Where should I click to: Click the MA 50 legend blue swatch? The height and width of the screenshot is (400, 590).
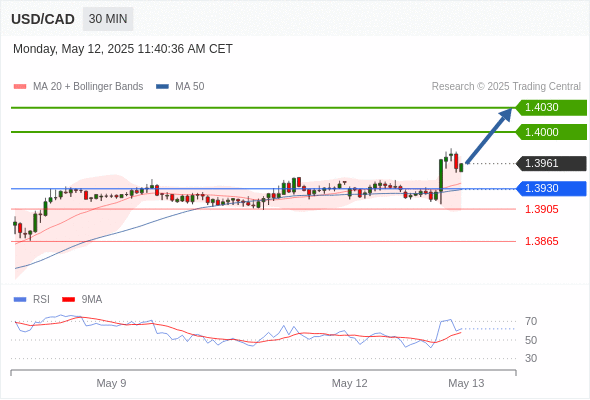(162, 87)
